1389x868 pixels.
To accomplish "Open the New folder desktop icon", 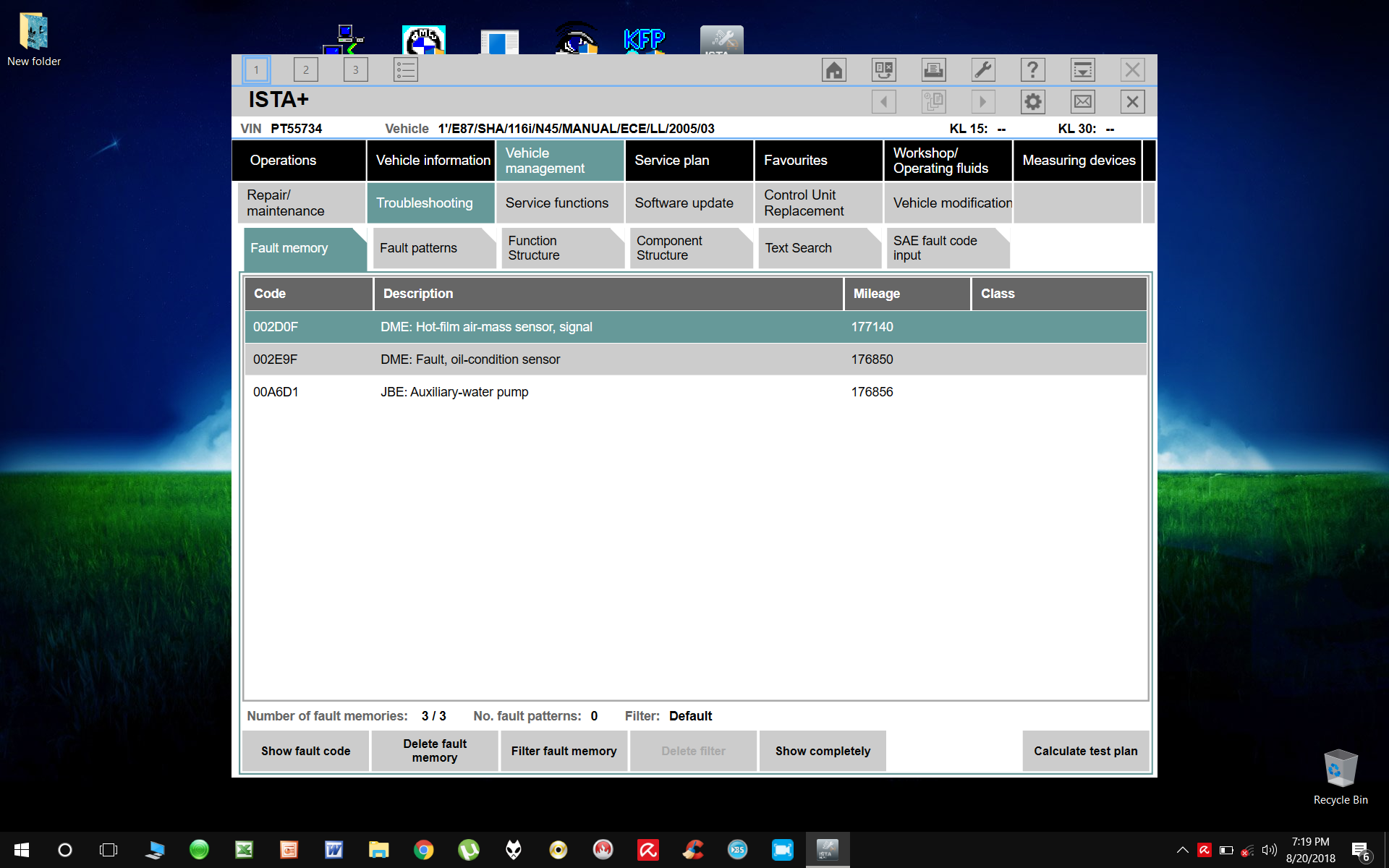I will [34, 41].
